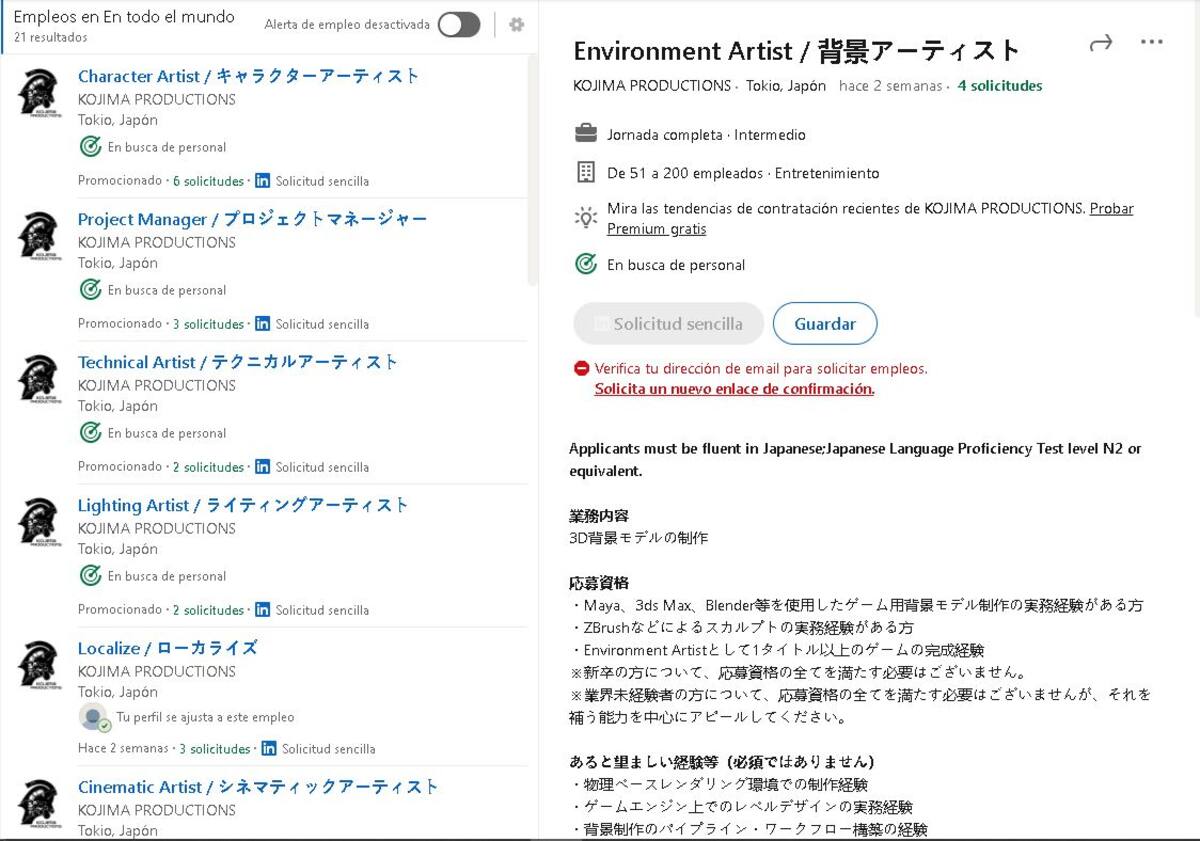This screenshot has width=1200, height=841.
Task: Click the briefcase icon for Jornada completa
Action: 586,134
